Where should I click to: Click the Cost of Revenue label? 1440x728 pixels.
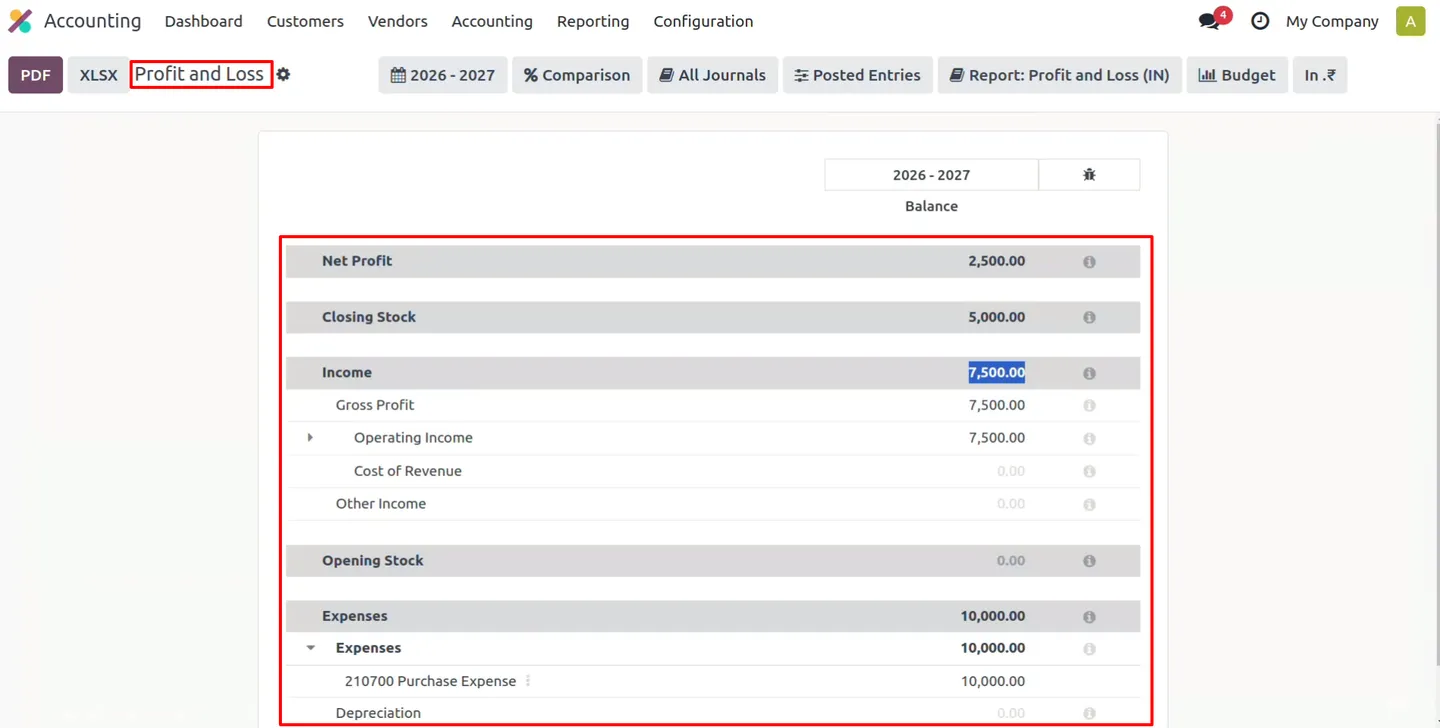(x=408, y=471)
